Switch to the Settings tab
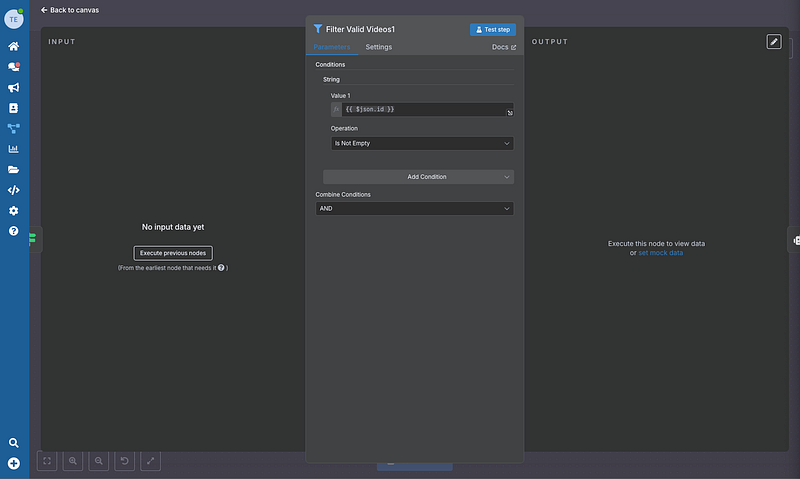Screen dimensions: 800x479 [378, 47]
